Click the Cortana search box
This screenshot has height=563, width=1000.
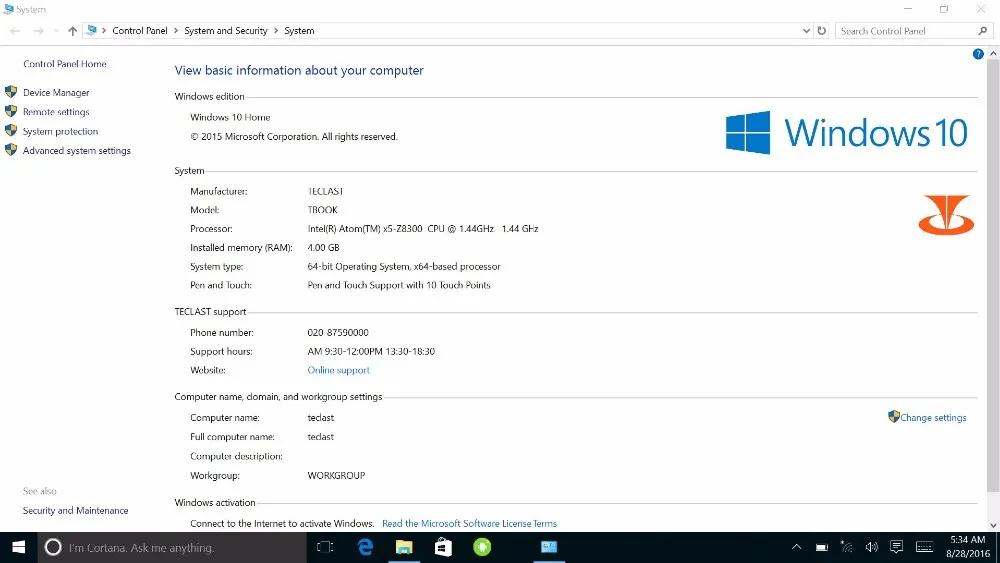pyautogui.click(x=172, y=548)
